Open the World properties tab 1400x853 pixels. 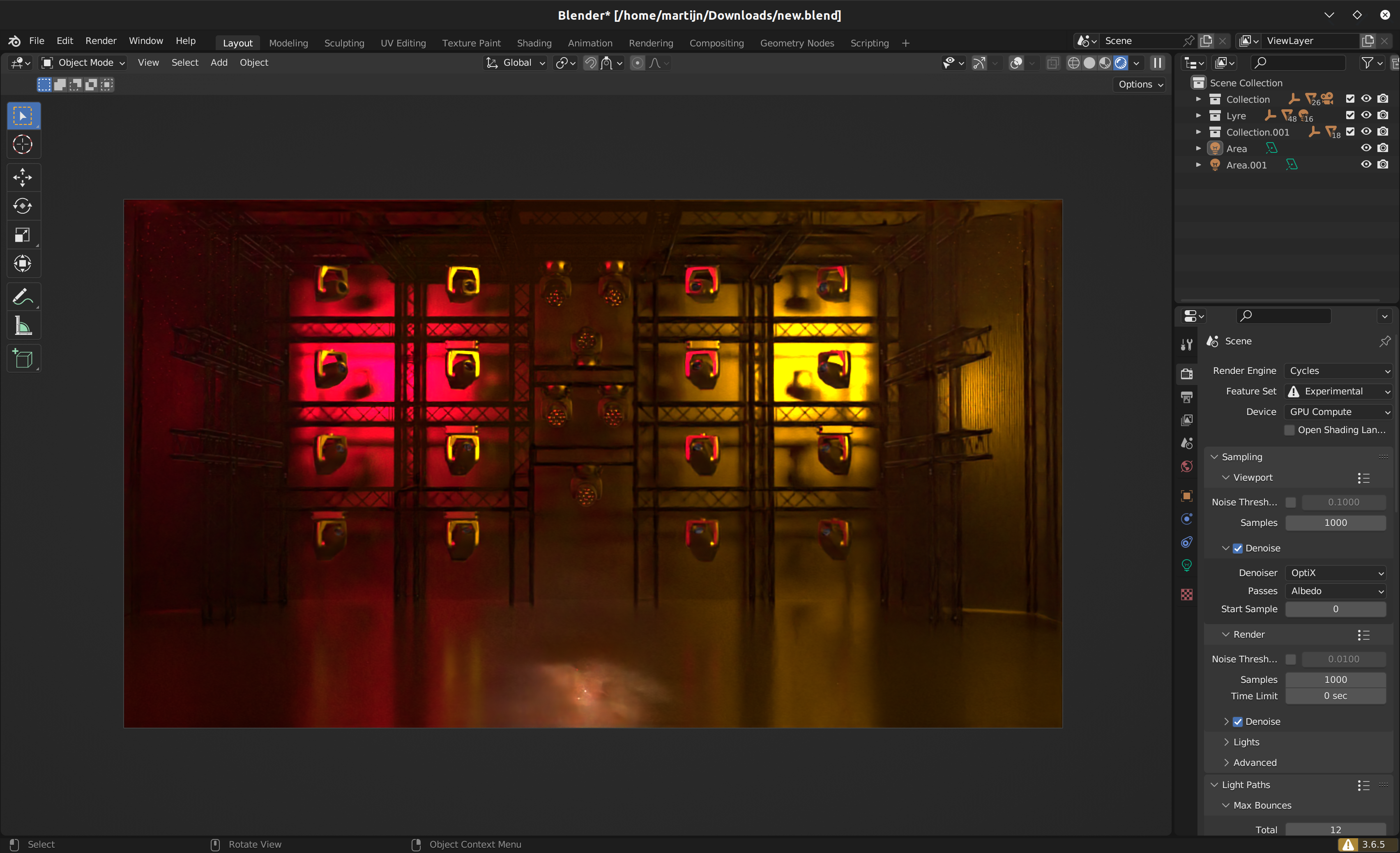pyautogui.click(x=1186, y=467)
